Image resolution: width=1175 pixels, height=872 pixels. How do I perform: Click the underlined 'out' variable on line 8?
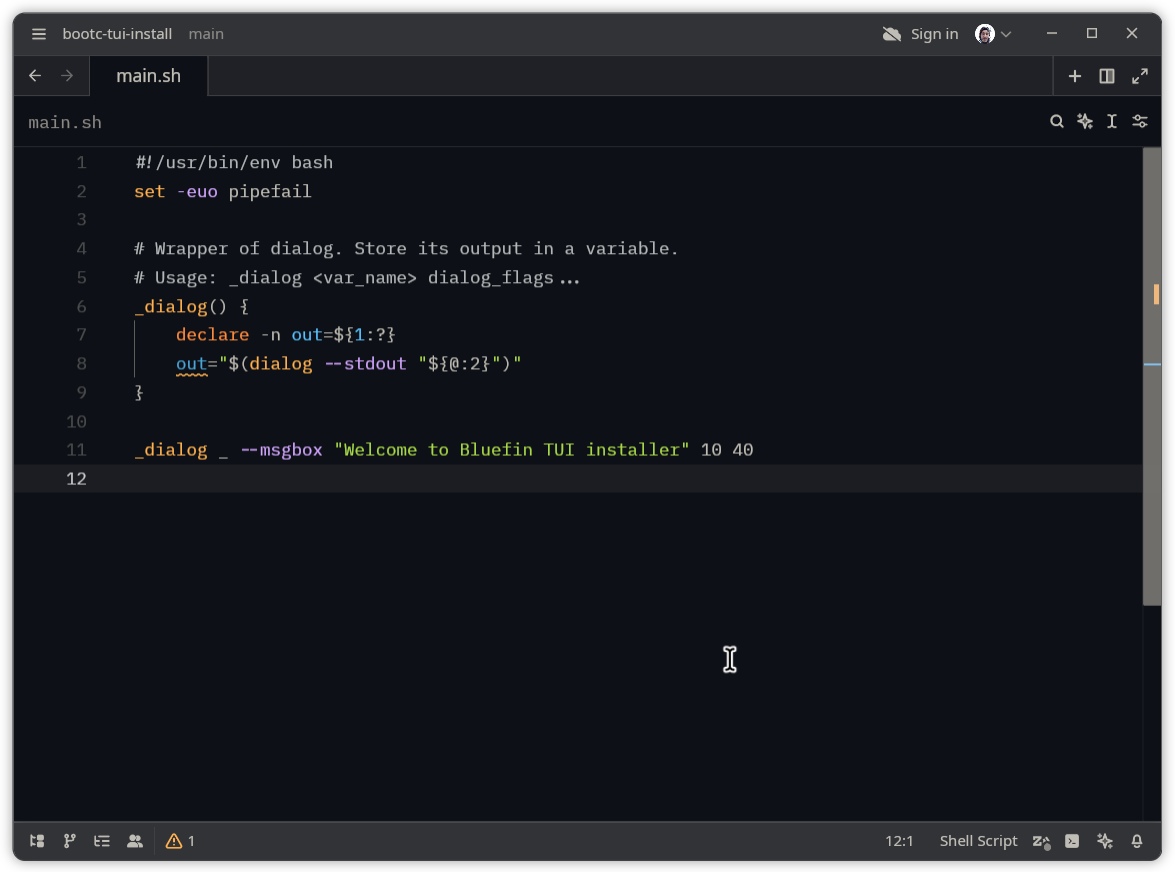click(191, 364)
